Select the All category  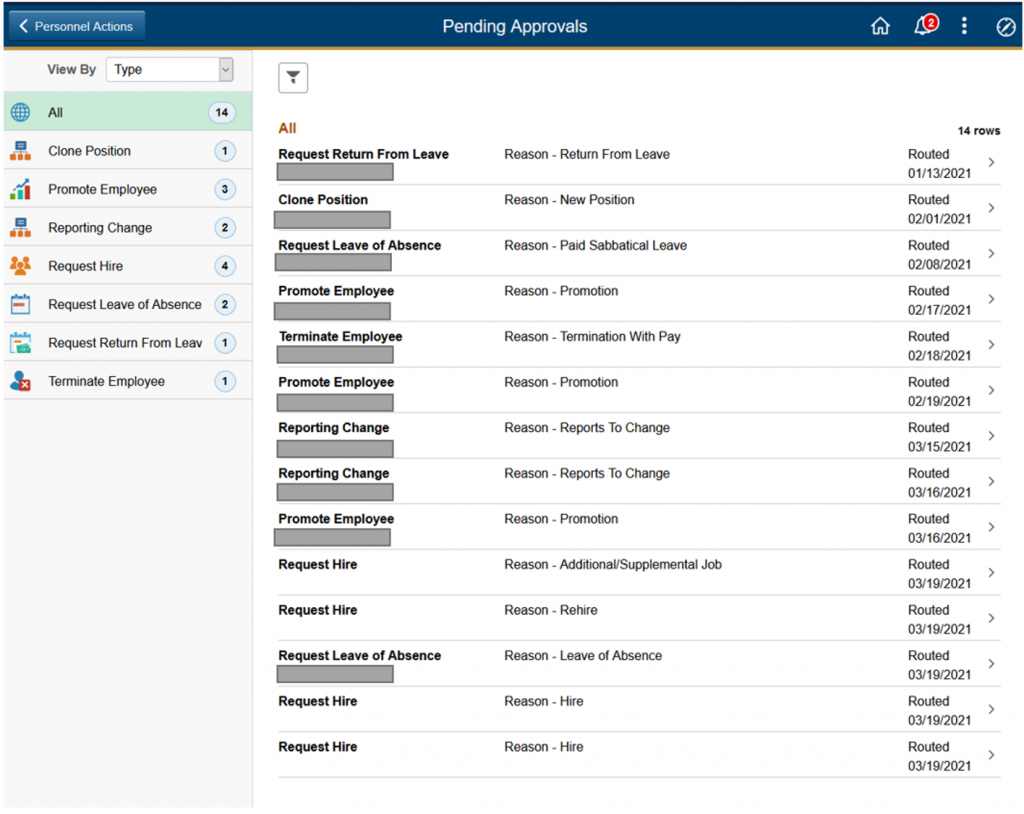tap(128, 112)
